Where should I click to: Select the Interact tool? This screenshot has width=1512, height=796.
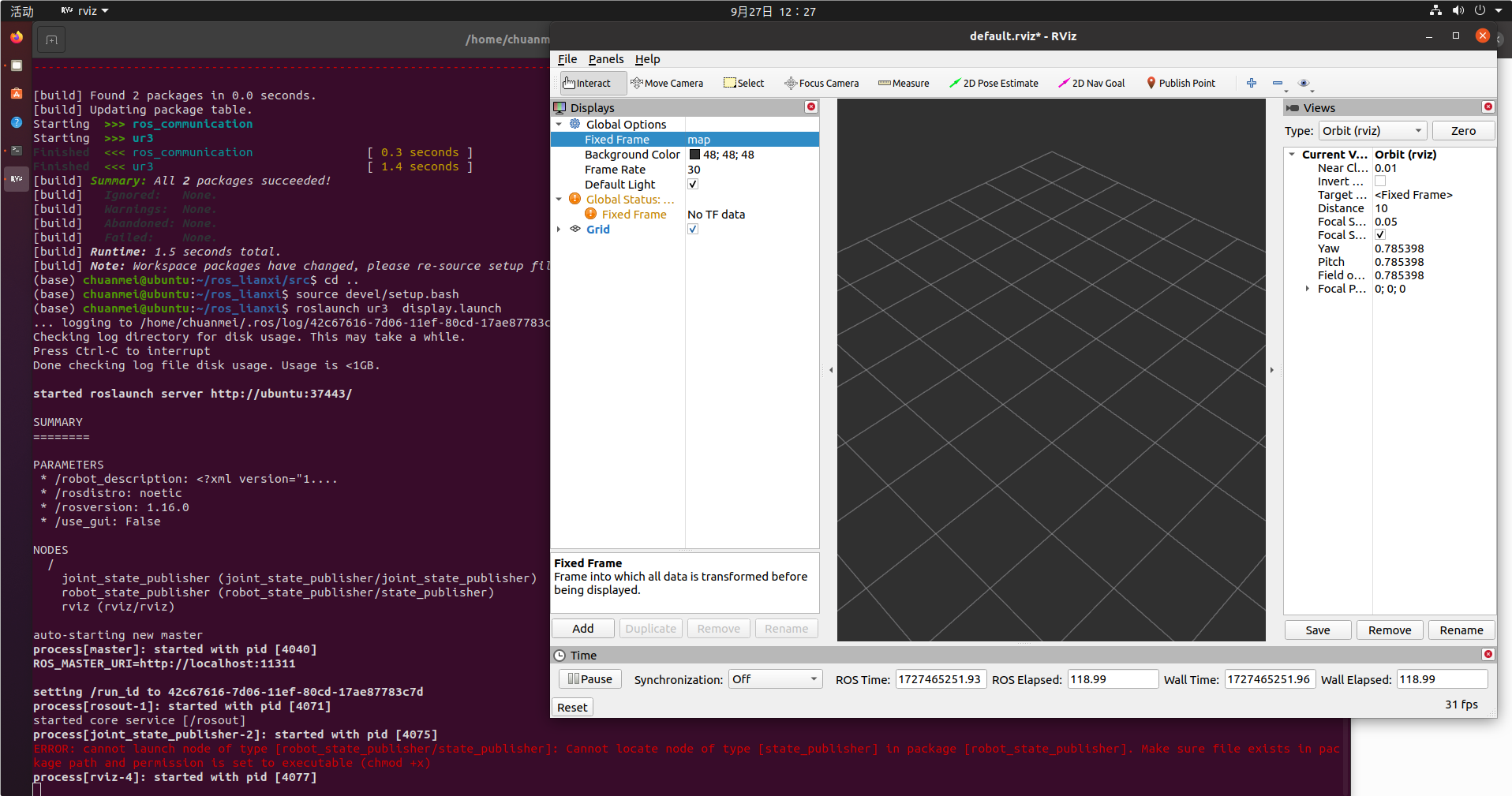click(591, 83)
